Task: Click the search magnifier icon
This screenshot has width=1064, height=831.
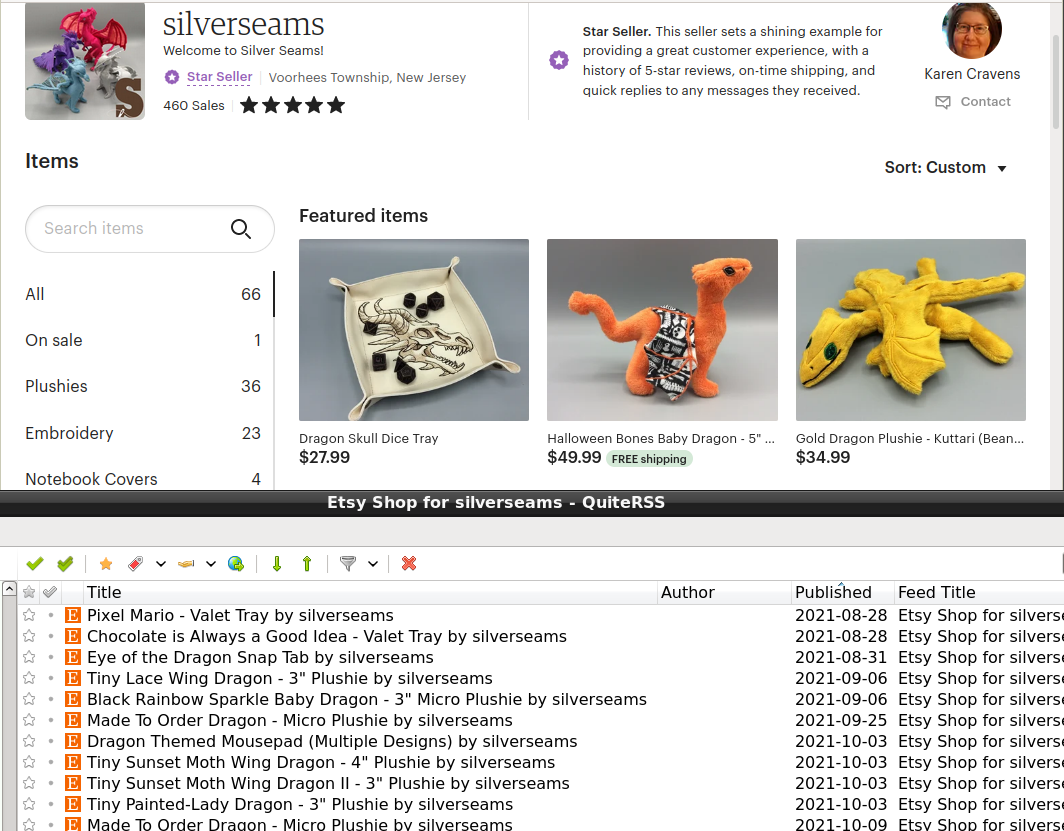Action: (241, 229)
